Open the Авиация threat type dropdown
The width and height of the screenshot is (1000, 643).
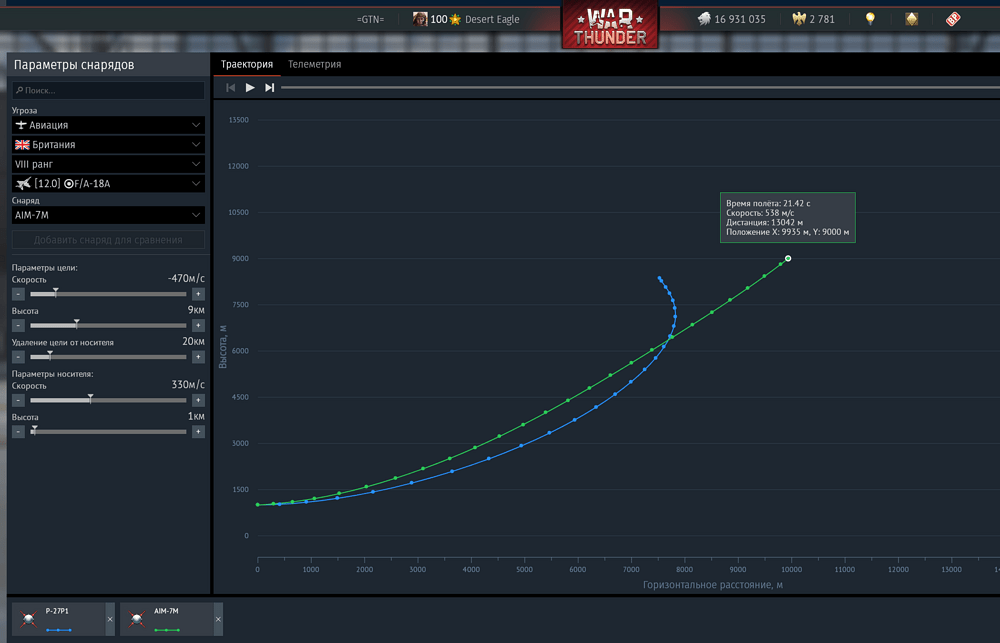pos(108,125)
